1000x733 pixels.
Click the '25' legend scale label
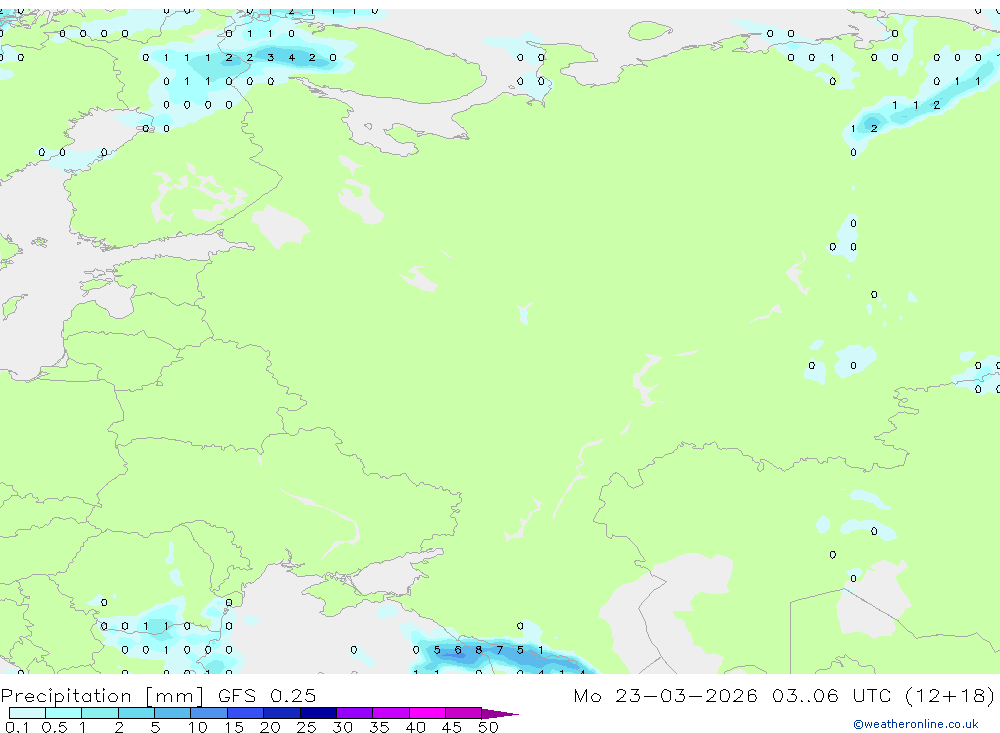[x=306, y=727]
